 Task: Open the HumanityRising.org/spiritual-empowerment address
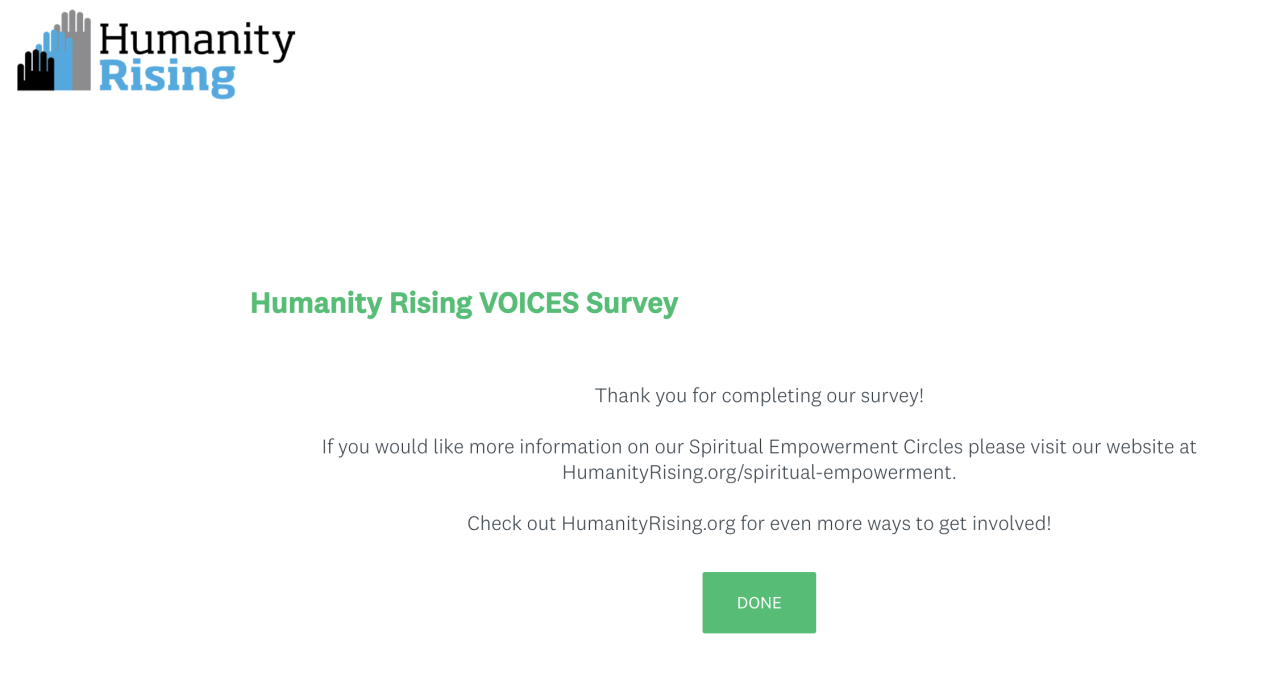pyautogui.click(x=758, y=472)
